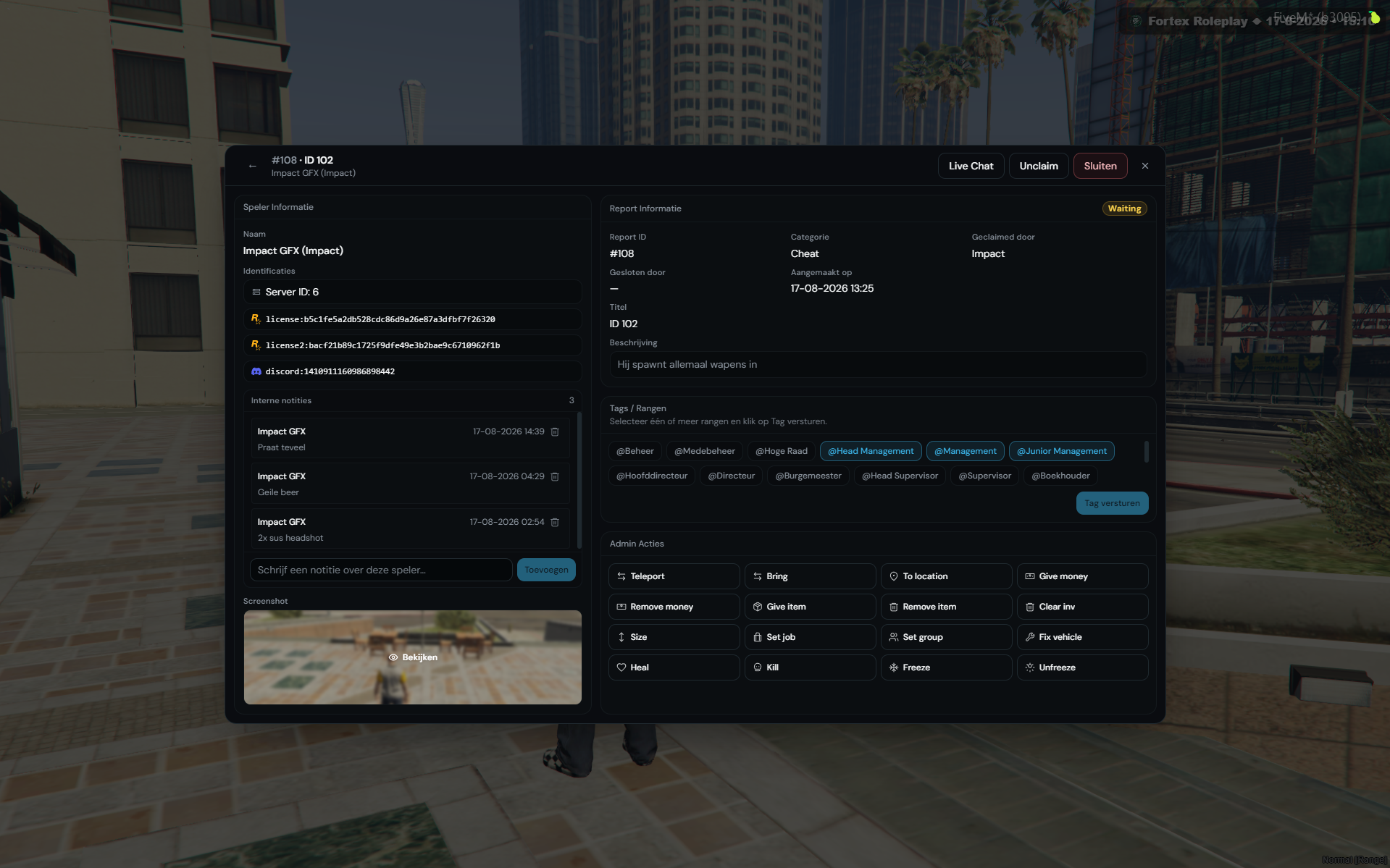View the player screenshot via Bekijken
The width and height of the screenshot is (1390, 868).
(x=413, y=657)
